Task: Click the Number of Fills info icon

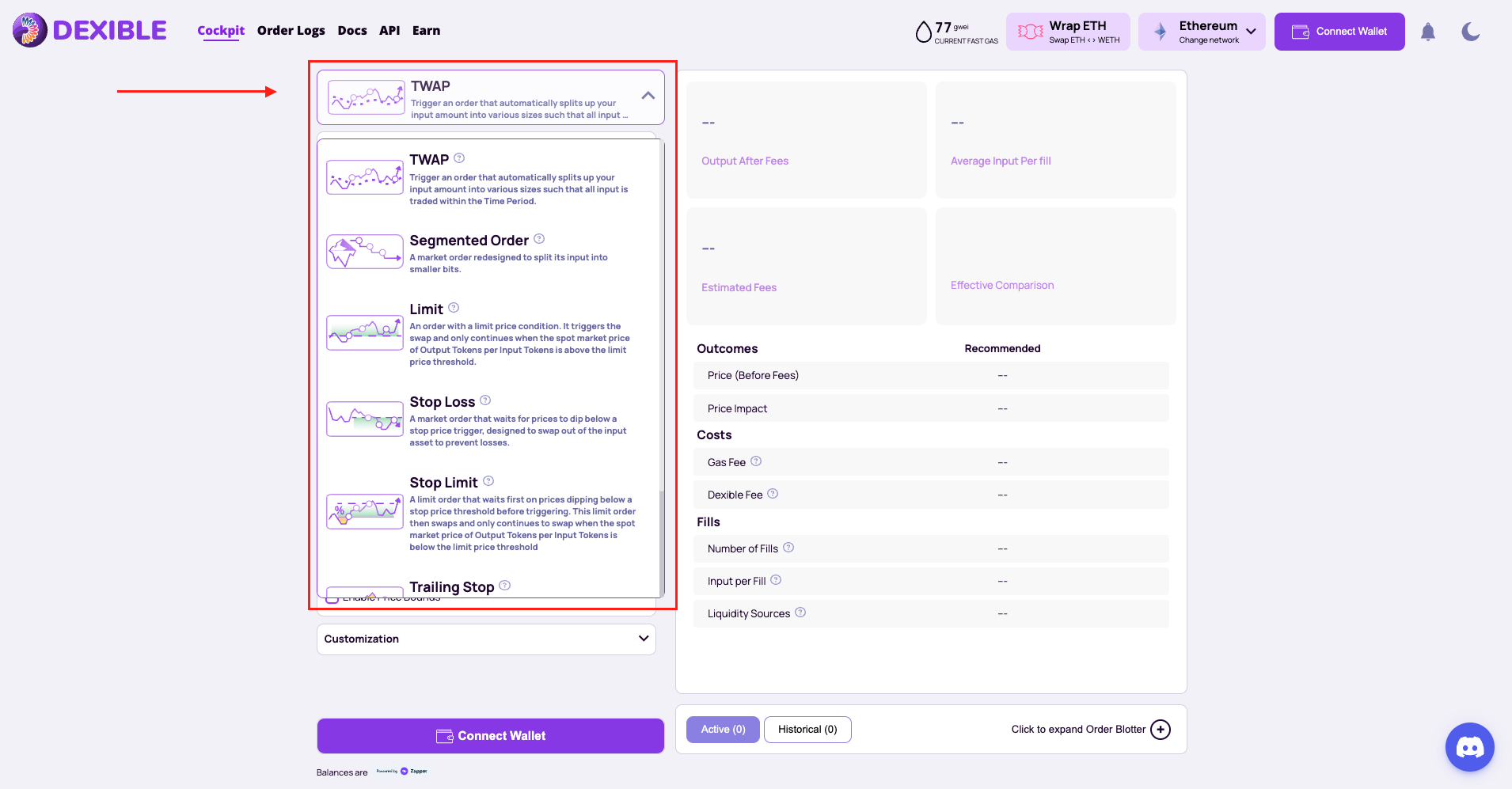Action: pyautogui.click(x=788, y=548)
